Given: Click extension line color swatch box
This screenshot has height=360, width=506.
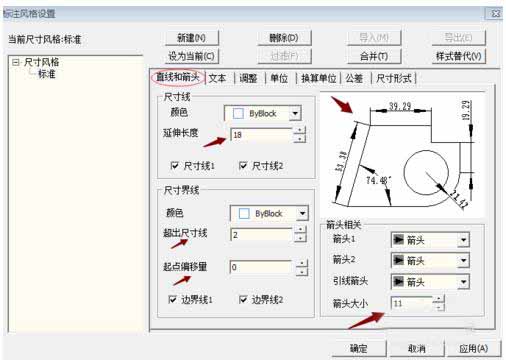Looking at the screenshot, I should [244, 213].
